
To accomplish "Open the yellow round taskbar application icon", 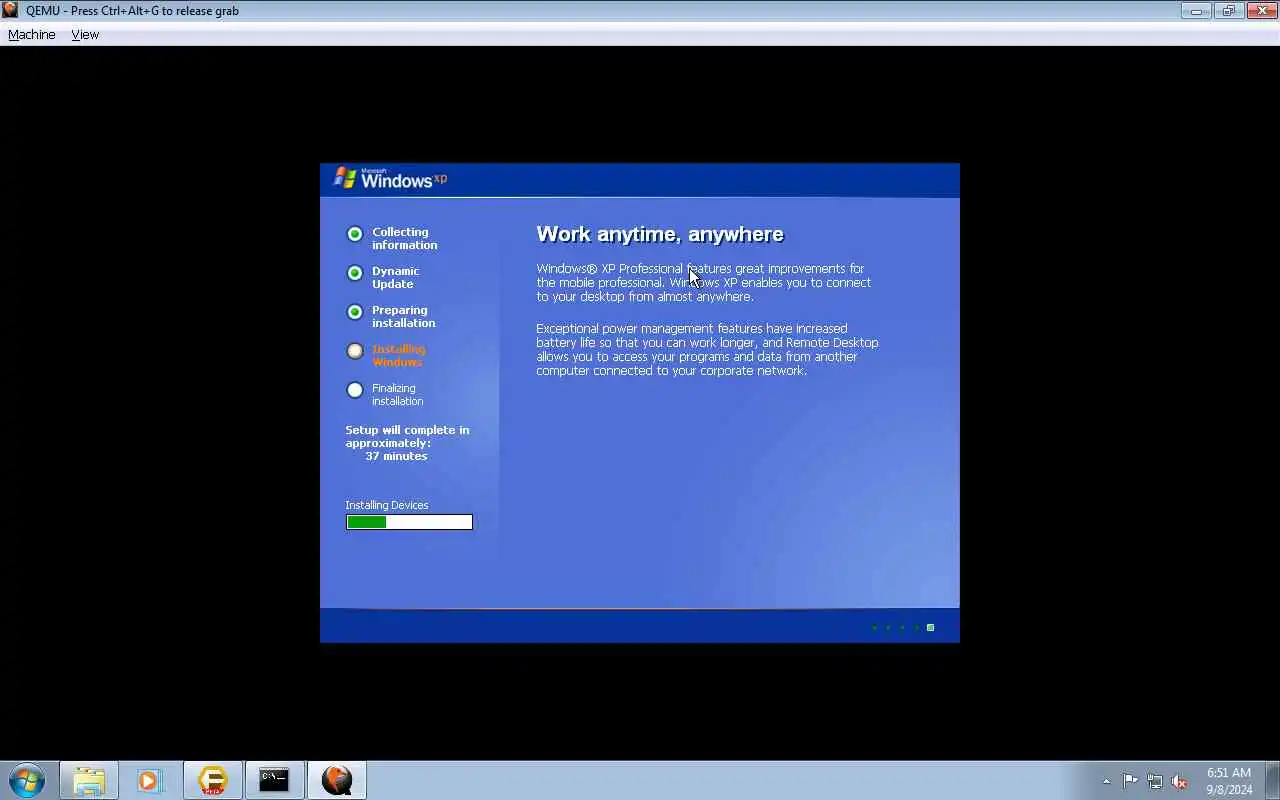I will (212, 780).
